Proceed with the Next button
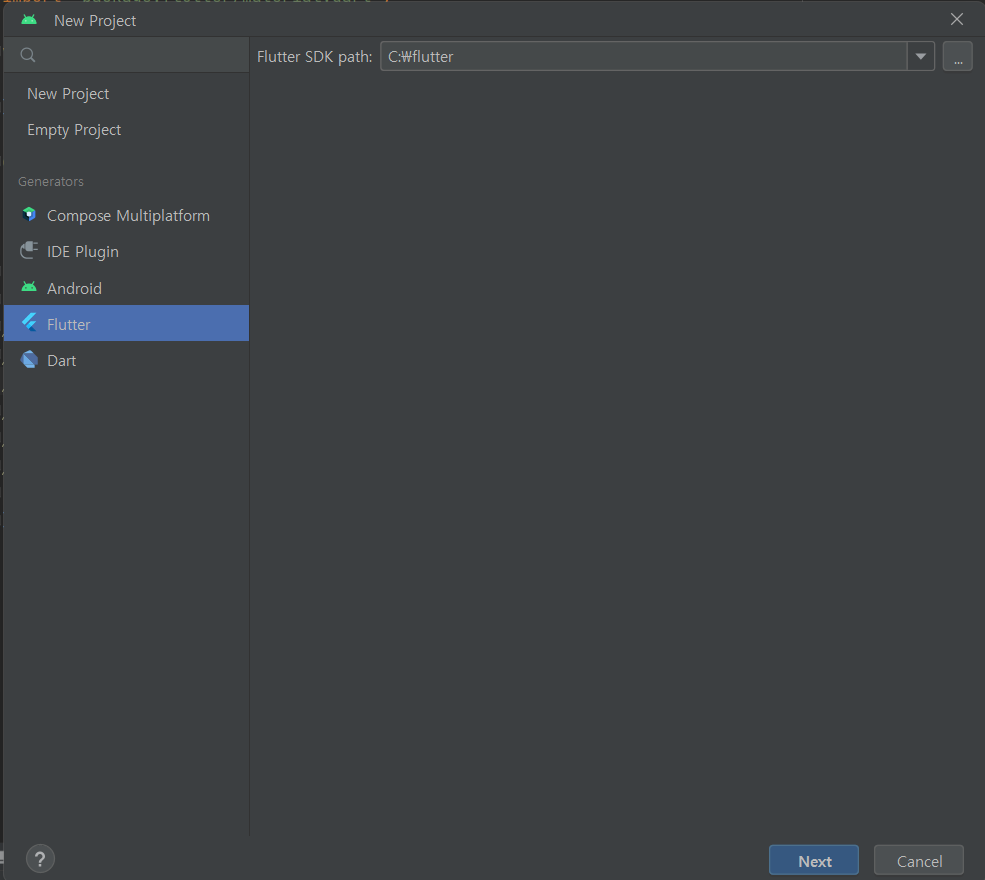Image resolution: width=985 pixels, height=880 pixels. pyautogui.click(x=814, y=861)
